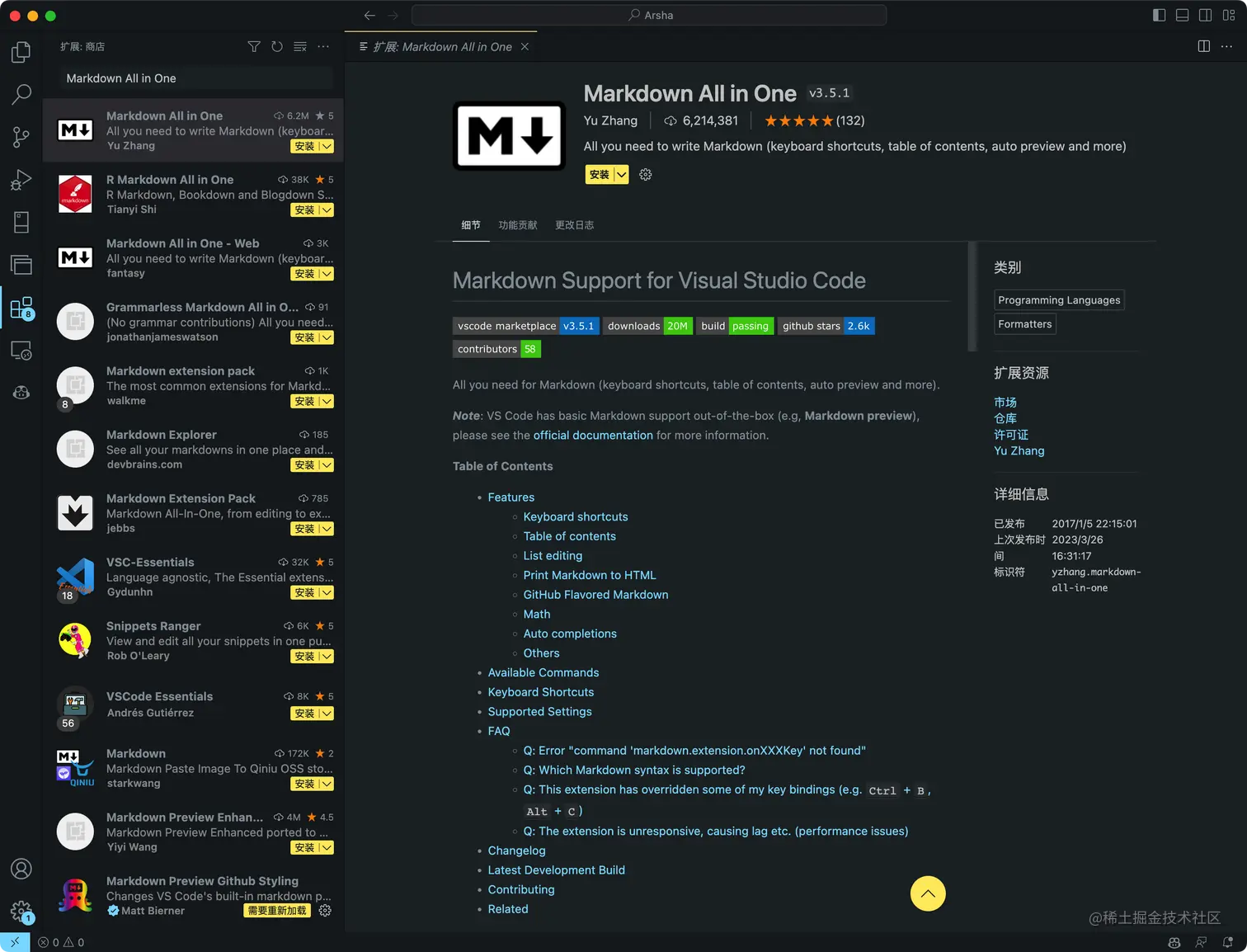Click gear for Markdown Preview Github Styling
This screenshot has height=952, width=1247.
click(x=325, y=911)
